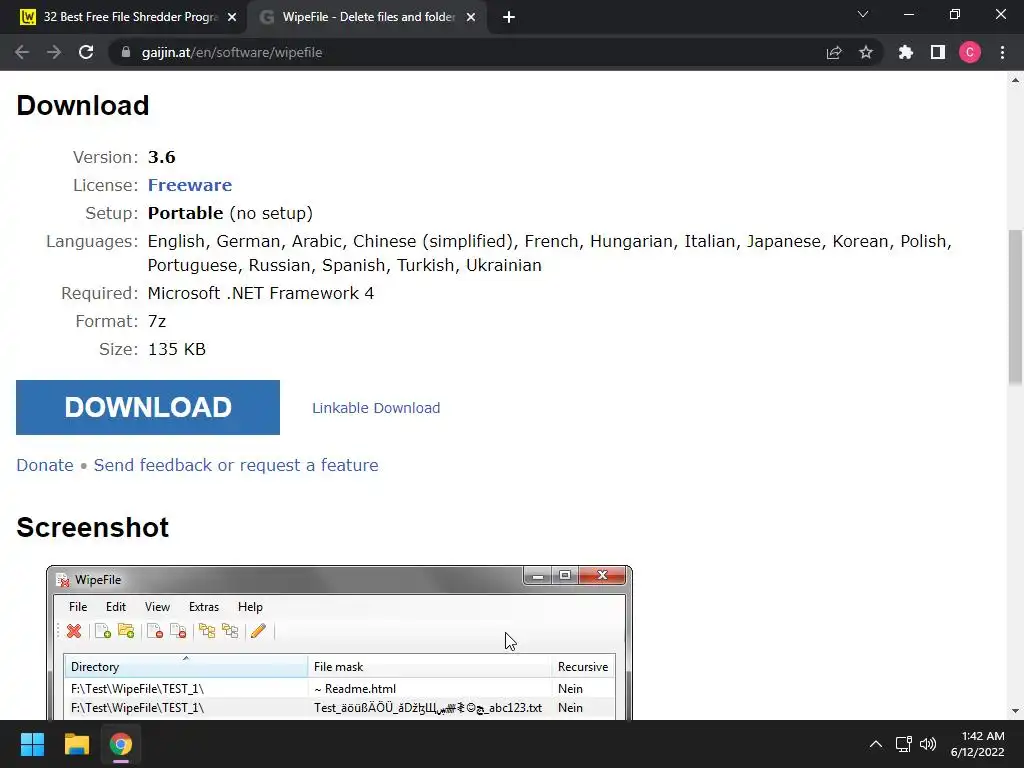Open the Chrome profile avatar C
This screenshot has height=768, width=1024.
[970, 52]
